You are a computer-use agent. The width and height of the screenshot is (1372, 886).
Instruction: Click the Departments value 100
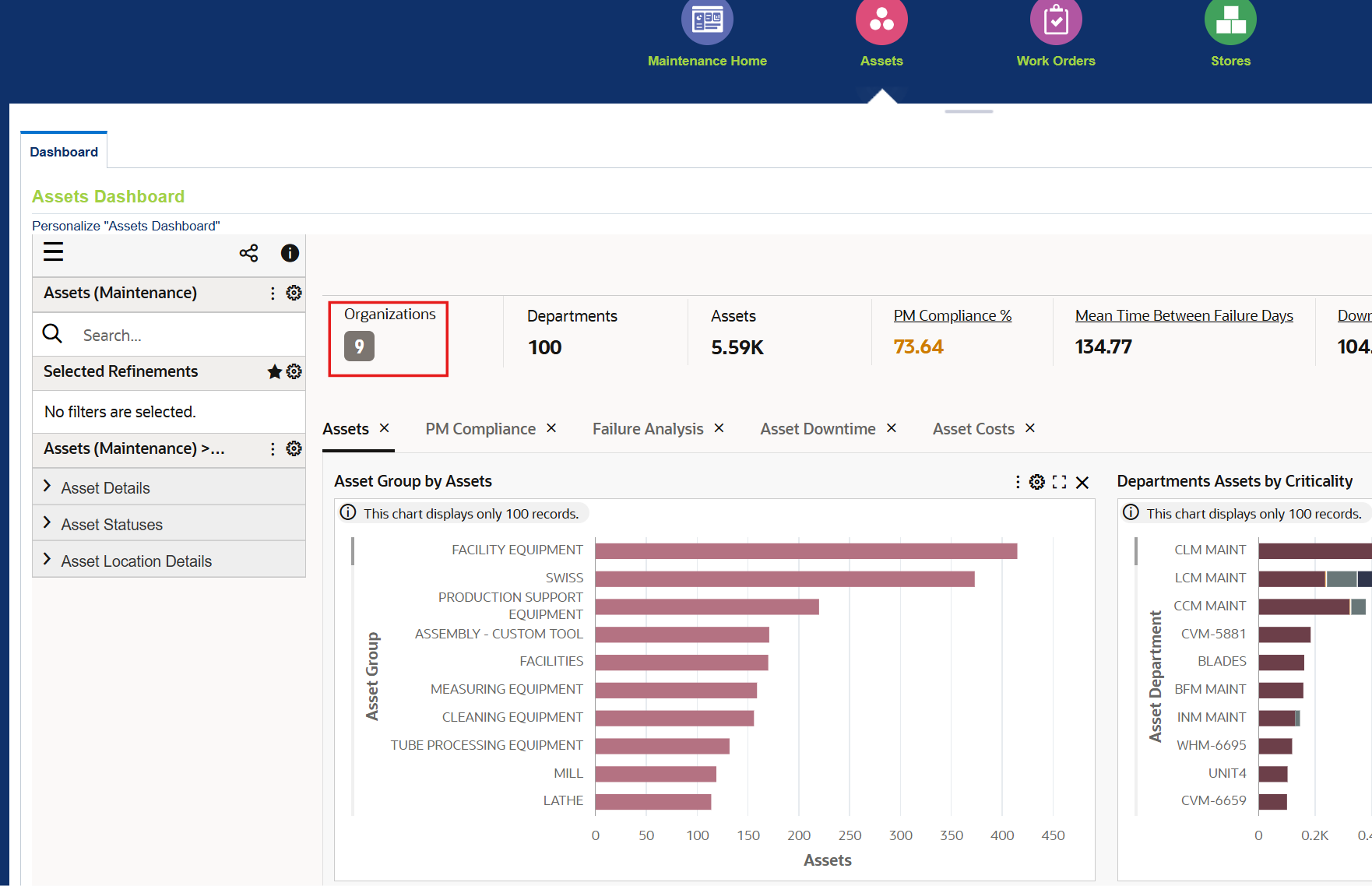(x=545, y=347)
